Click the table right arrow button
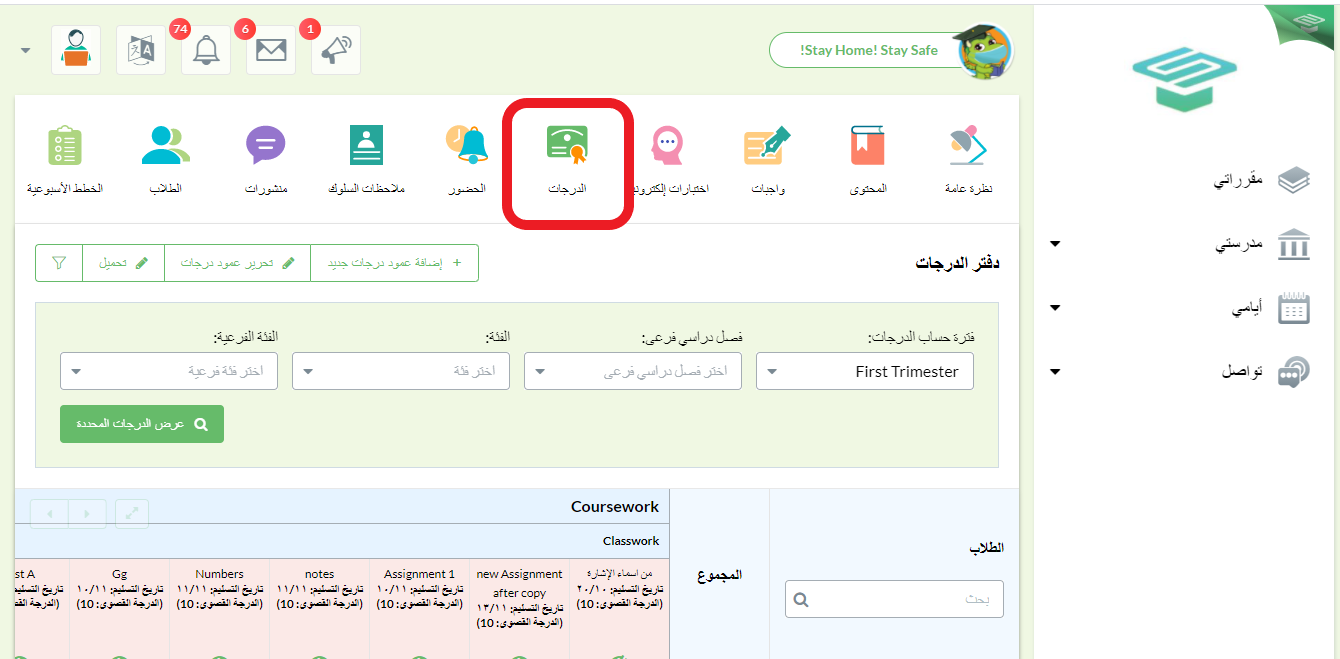 point(87,513)
